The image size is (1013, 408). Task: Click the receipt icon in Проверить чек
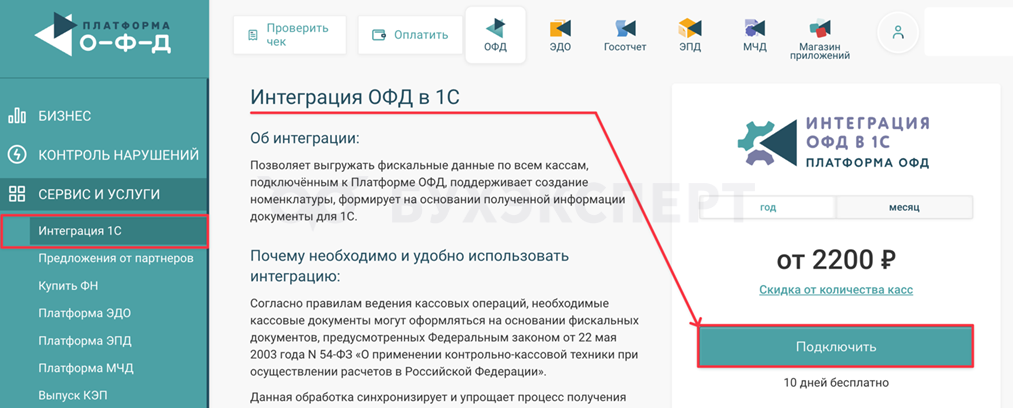(x=253, y=35)
